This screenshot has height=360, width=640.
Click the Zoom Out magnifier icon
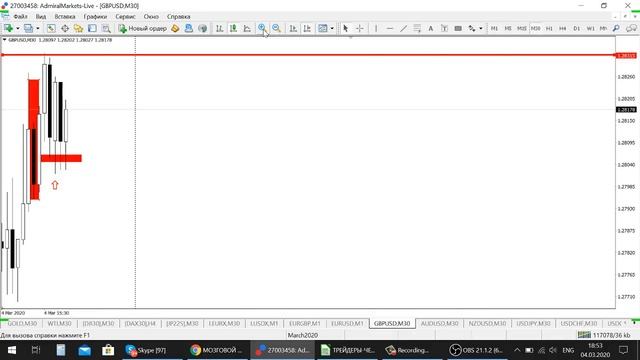pyautogui.click(x=276, y=28)
